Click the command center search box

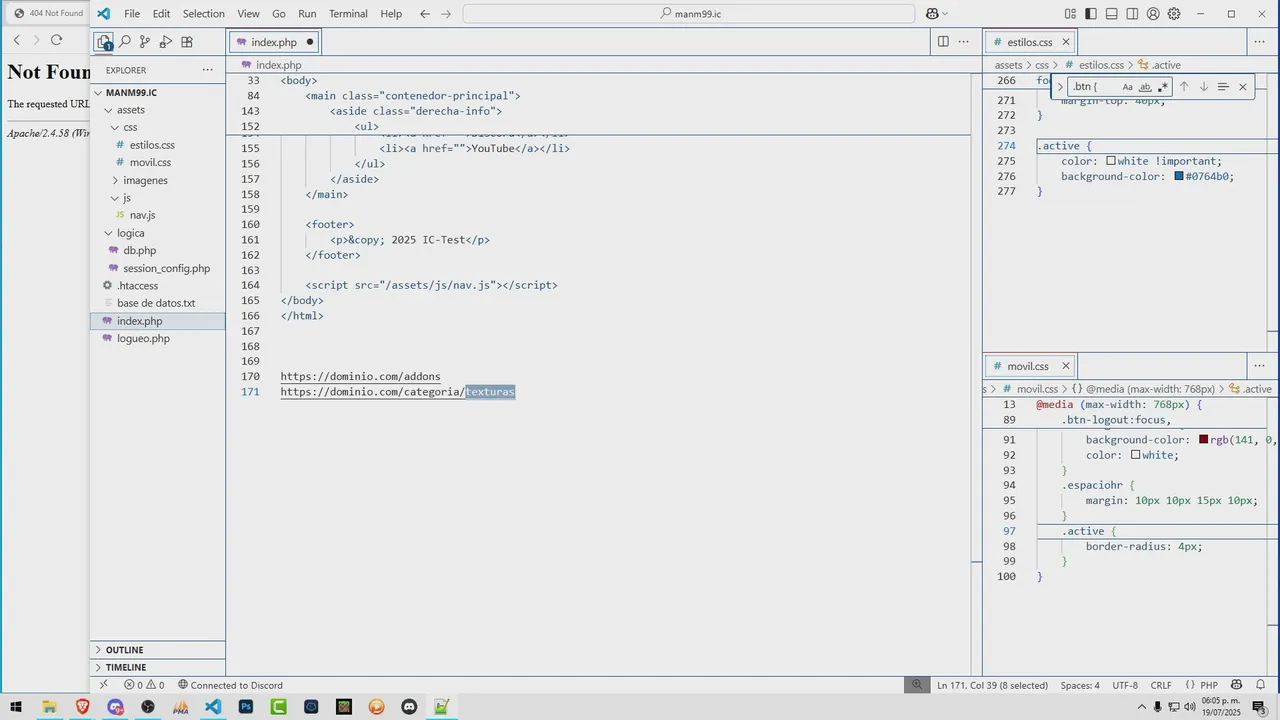(689, 14)
